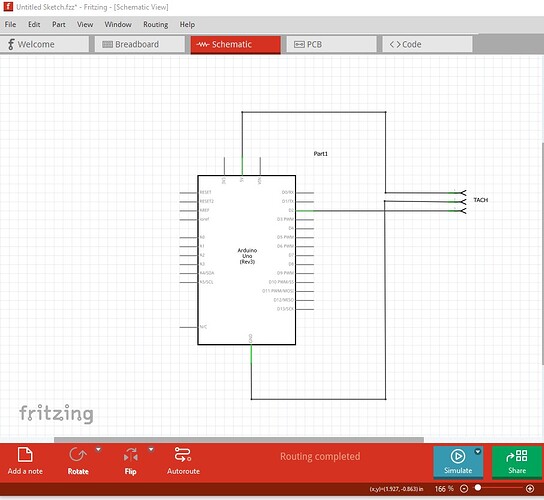Click the RESET pin on Arduino
This screenshot has height=500, width=544.
[x=188, y=193]
